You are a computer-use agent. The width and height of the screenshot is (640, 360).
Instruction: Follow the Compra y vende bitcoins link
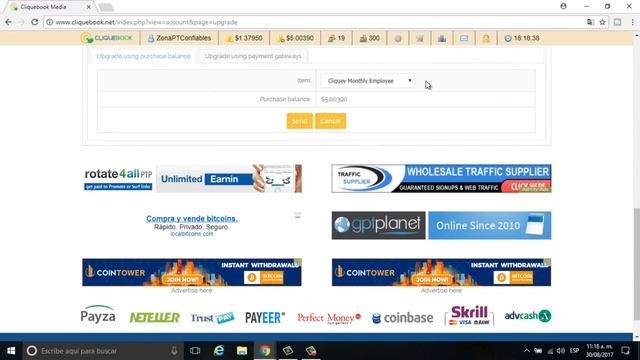point(192,218)
